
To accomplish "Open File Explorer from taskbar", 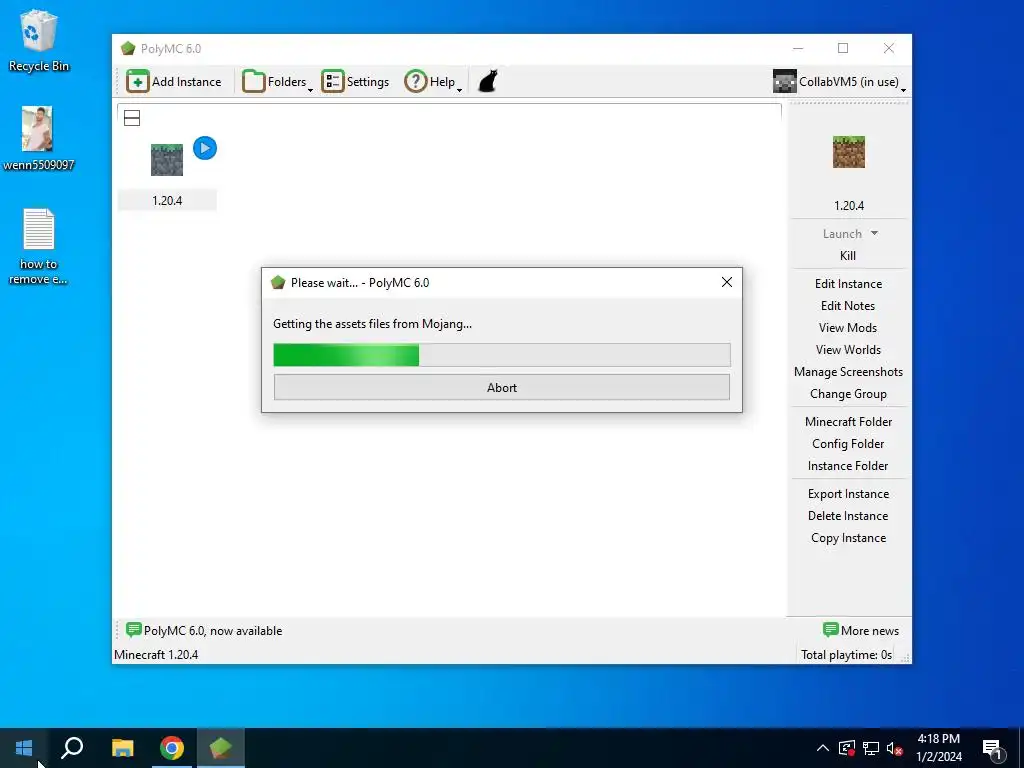I will [122, 748].
